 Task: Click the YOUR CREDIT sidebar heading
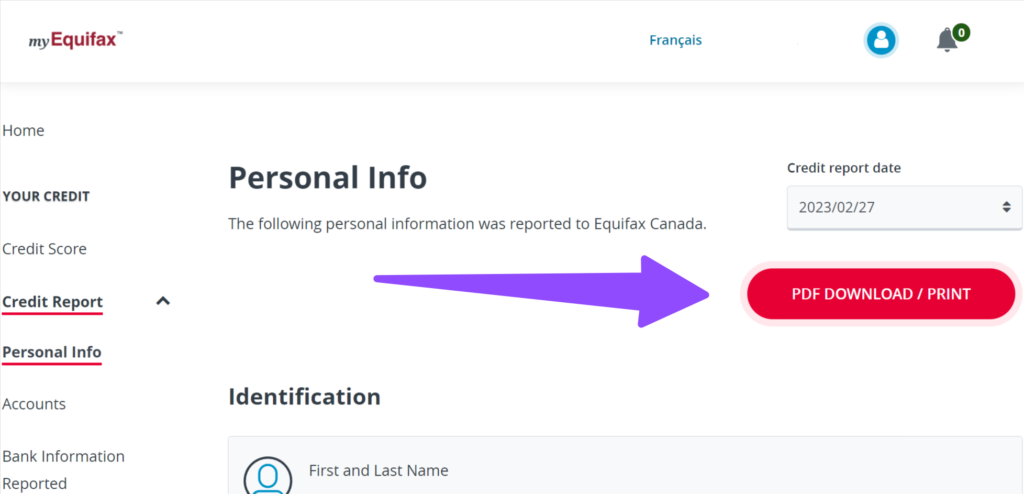(x=46, y=197)
